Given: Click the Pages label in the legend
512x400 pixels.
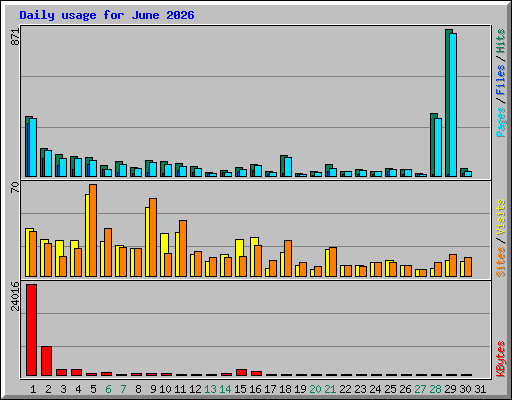Looking at the screenshot, I should tap(500, 122).
